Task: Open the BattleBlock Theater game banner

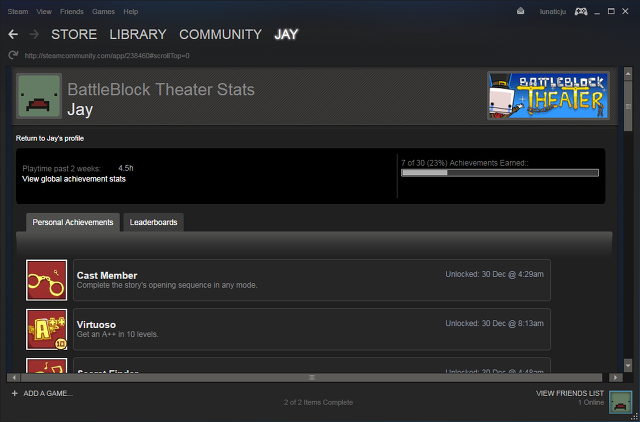Action: point(548,96)
